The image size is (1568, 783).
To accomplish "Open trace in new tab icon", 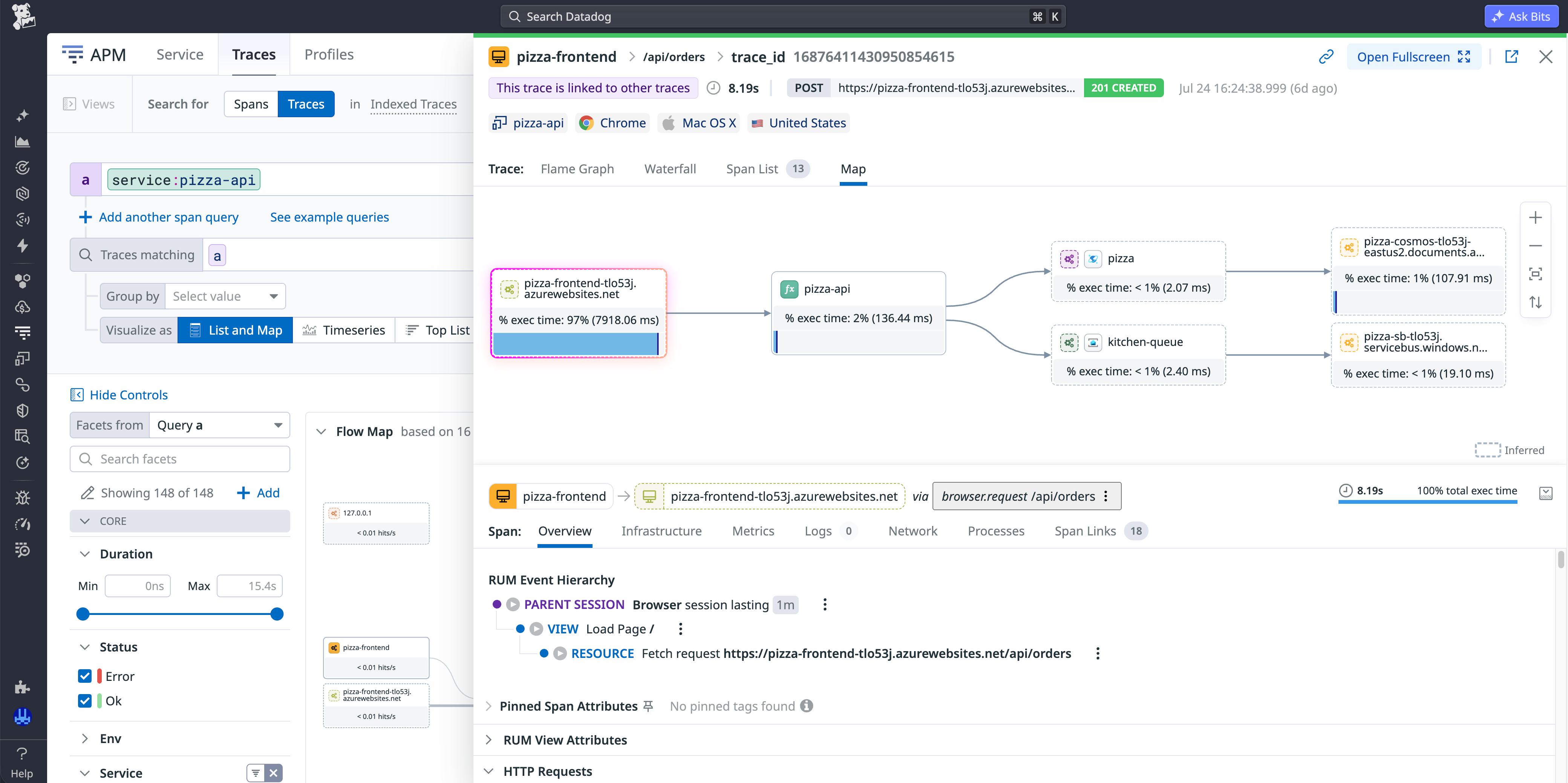I will coord(1511,57).
